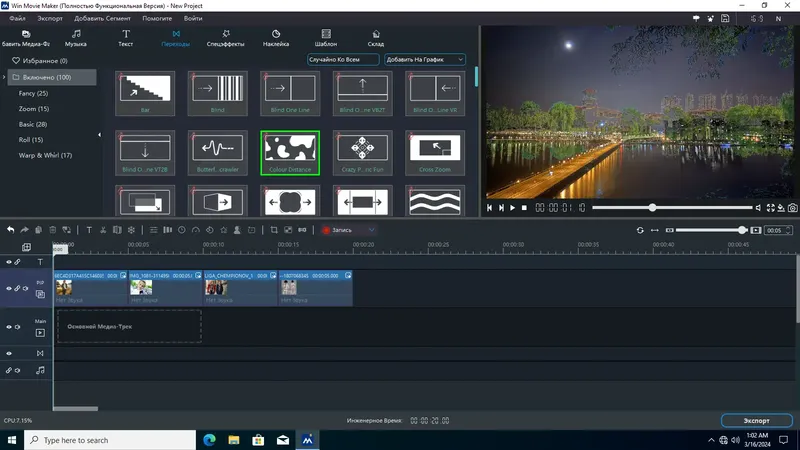The height and width of the screenshot is (450, 800).
Task: Open the Музыка music library
Action: pos(76,39)
